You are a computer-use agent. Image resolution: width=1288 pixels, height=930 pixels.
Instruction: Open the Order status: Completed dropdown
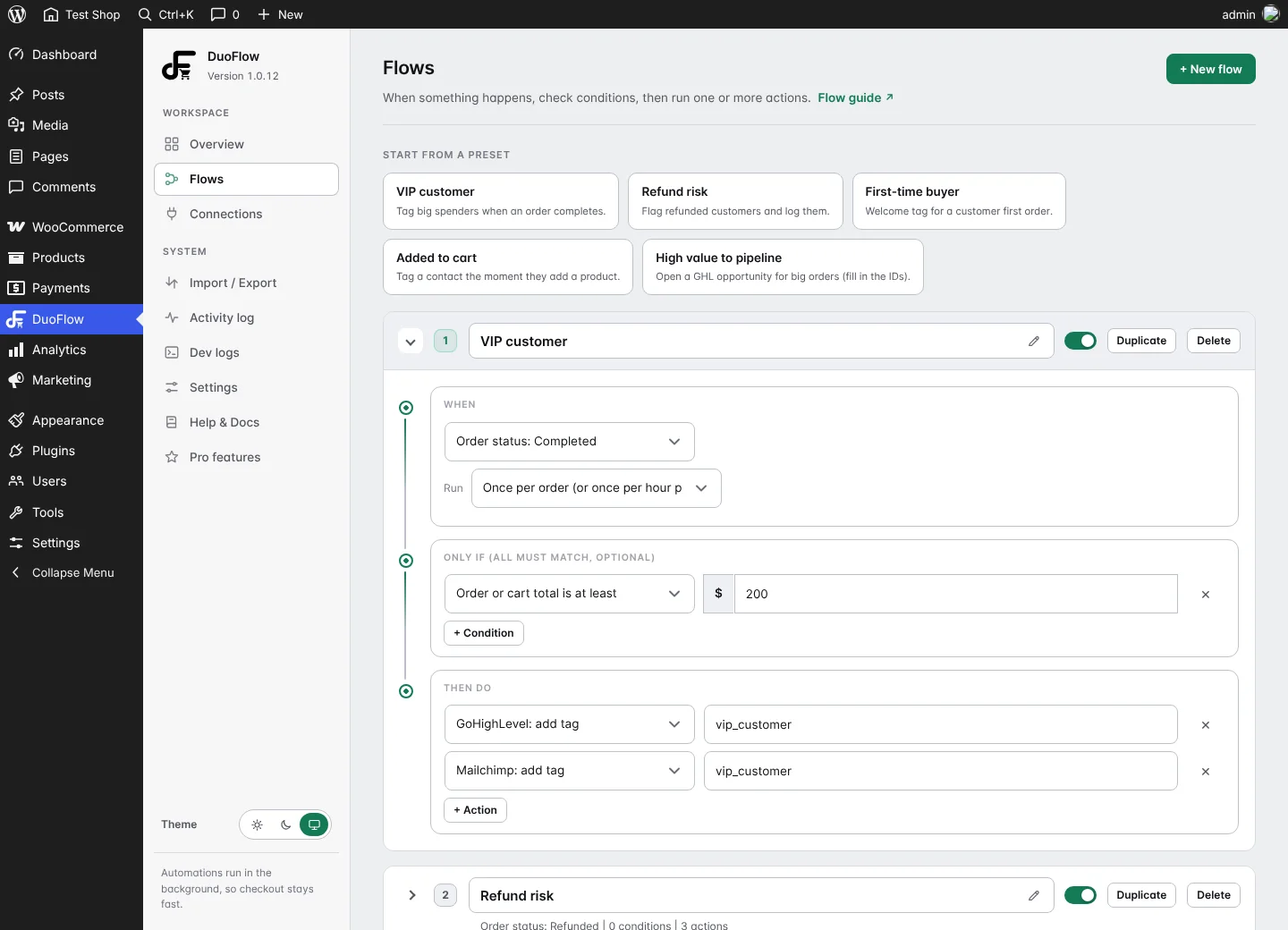coord(570,442)
